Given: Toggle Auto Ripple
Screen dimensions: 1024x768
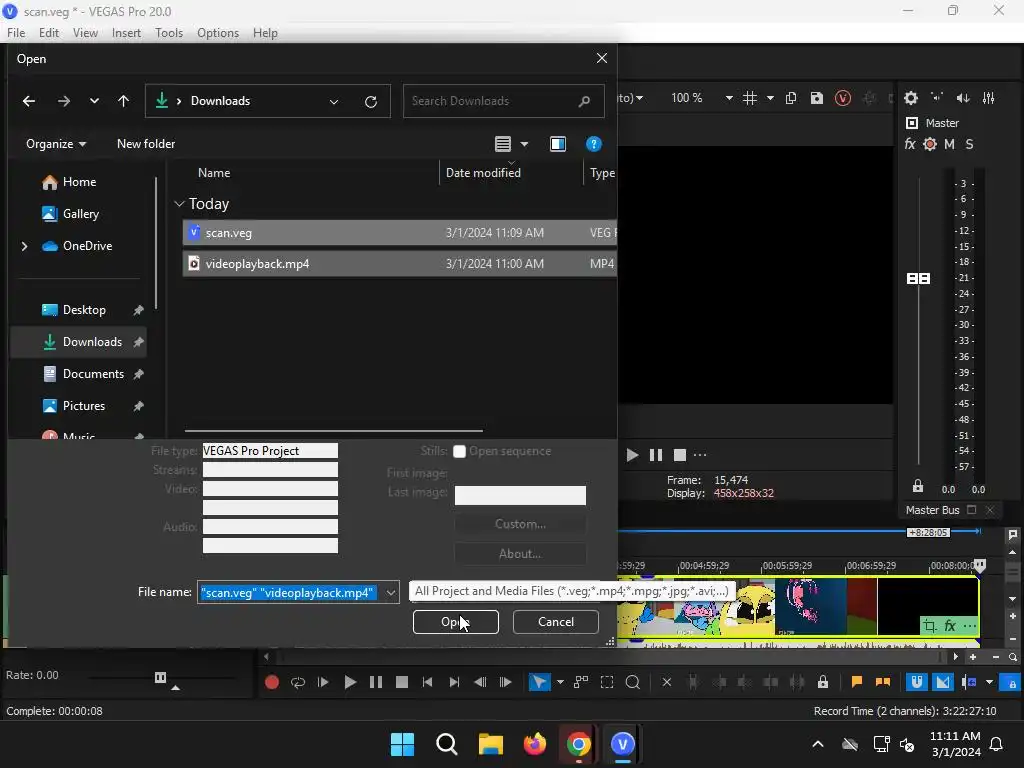Looking at the screenshot, I should 969,682.
